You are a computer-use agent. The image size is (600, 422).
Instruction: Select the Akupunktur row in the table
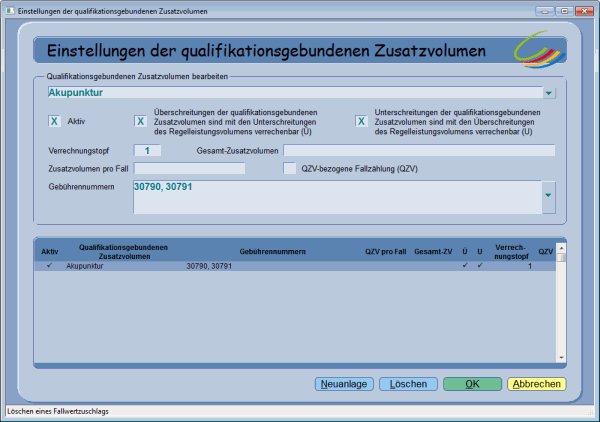click(295, 266)
